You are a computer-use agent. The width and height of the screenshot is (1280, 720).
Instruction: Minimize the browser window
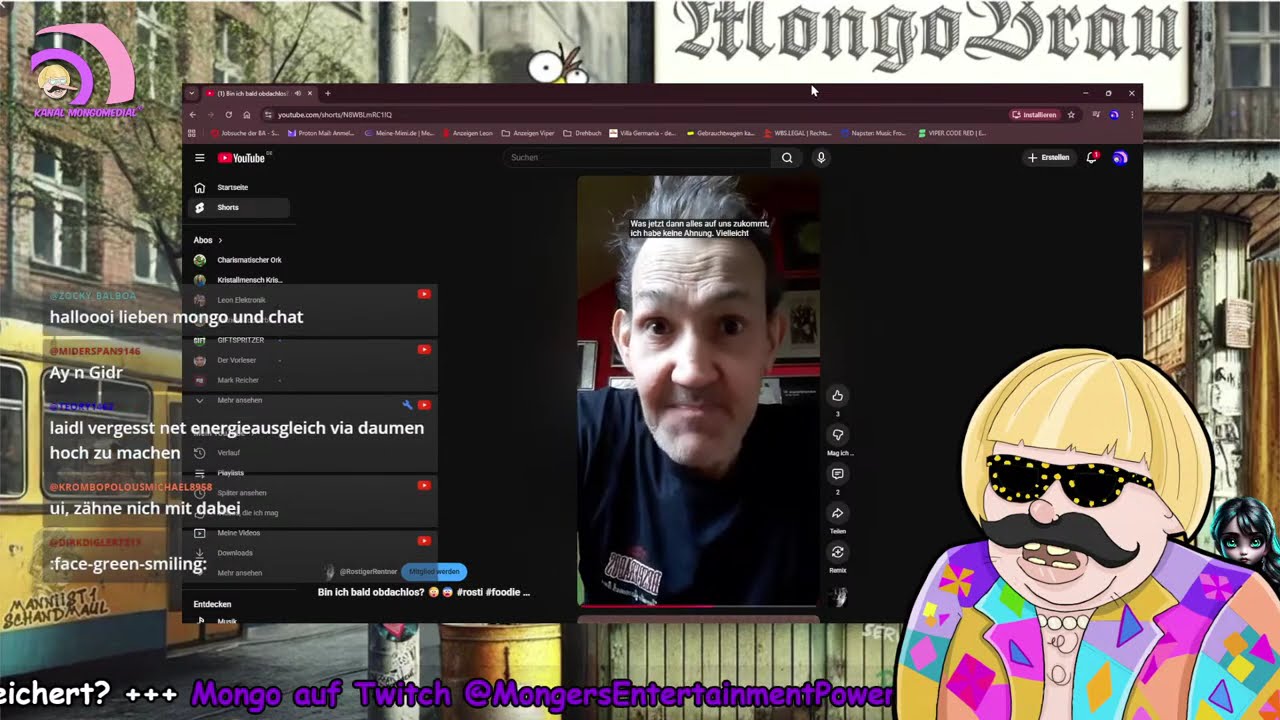click(1085, 93)
